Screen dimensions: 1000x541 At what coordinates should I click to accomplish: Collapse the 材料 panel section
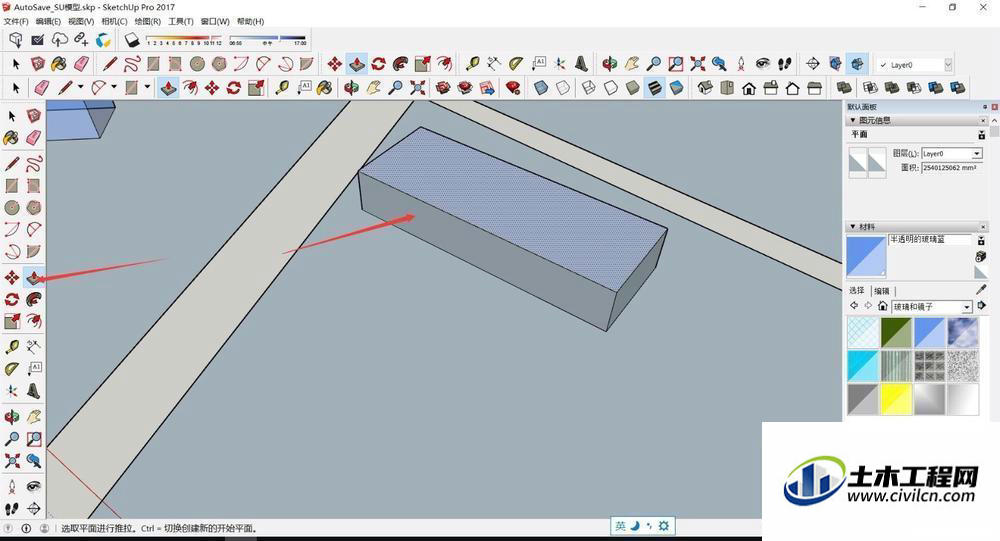coord(853,226)
